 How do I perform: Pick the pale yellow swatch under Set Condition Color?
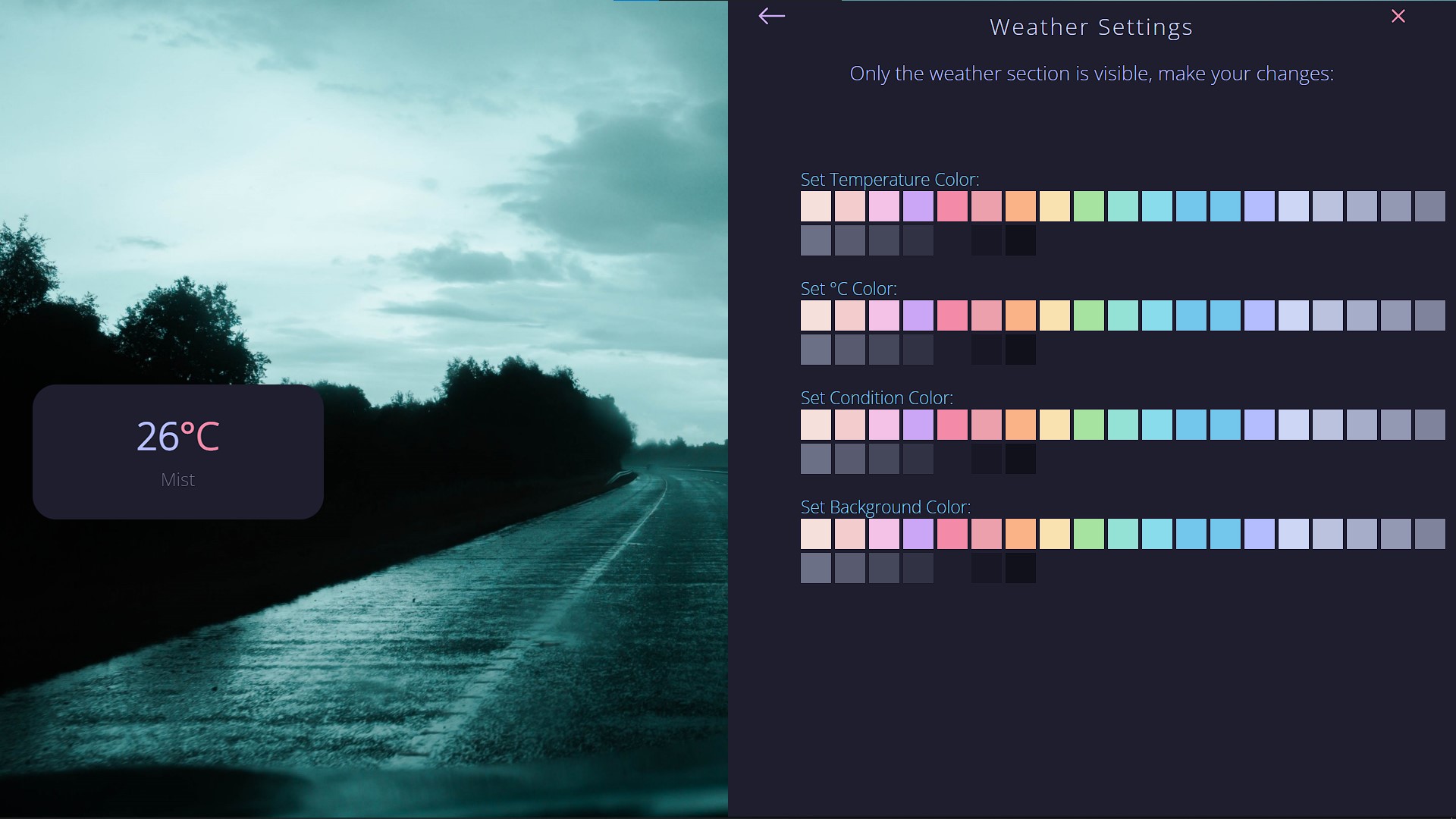click(x=1055, y=425)
